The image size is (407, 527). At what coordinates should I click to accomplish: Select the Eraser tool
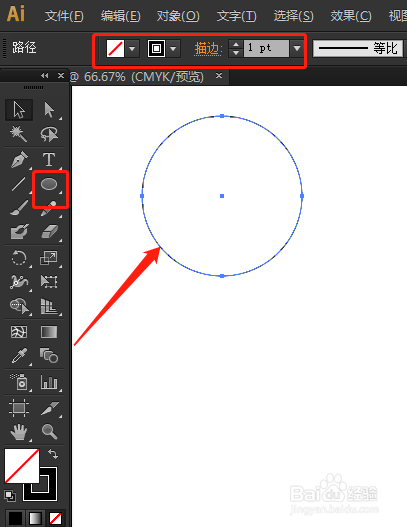tap(49, 232)
